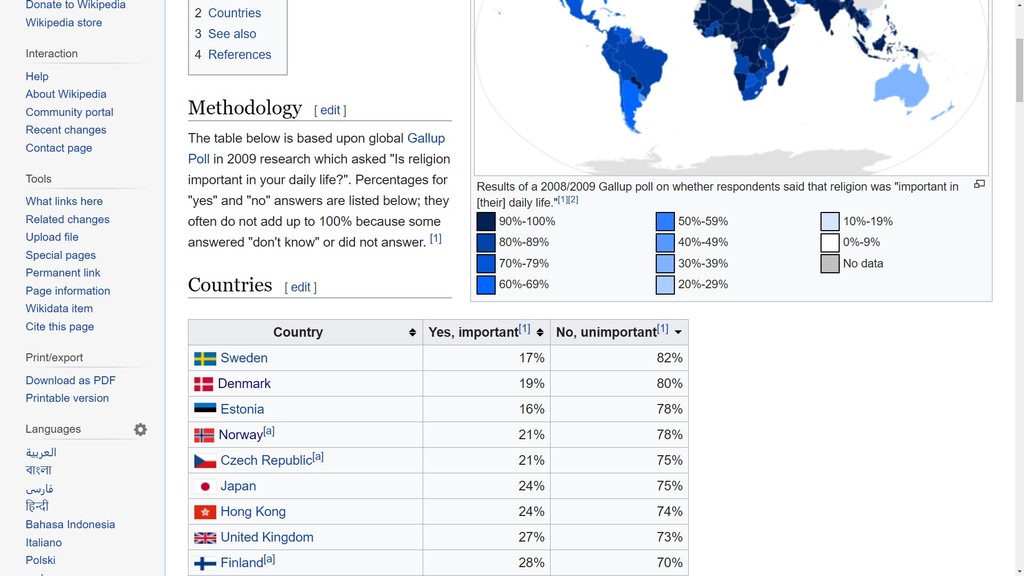Select the 90%-100% legend swatch
The height and width of the screenshot is (576, 1024).
click(x=486, y=221)
